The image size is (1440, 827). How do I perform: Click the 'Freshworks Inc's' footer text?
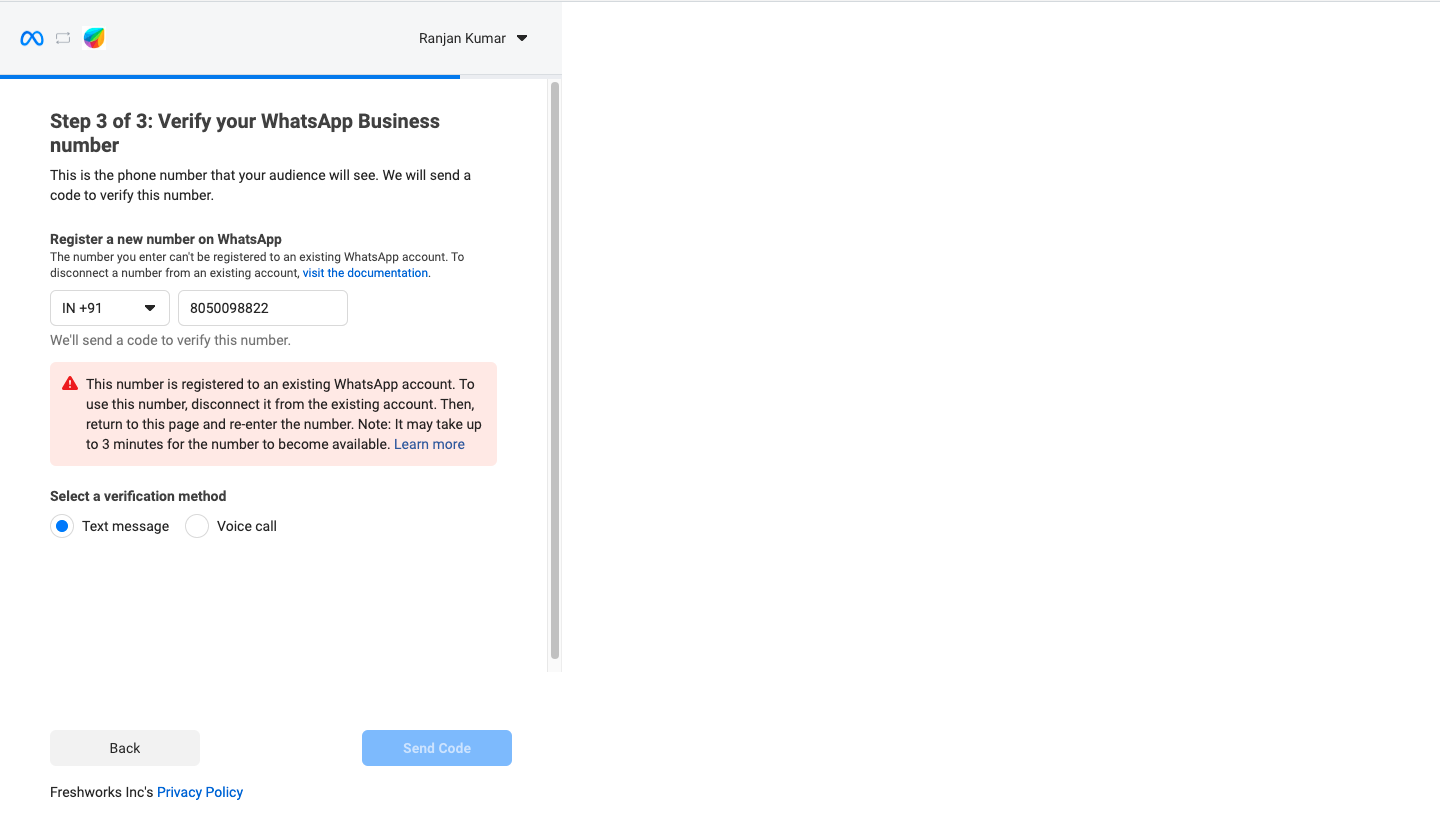[x=102, y=792]
